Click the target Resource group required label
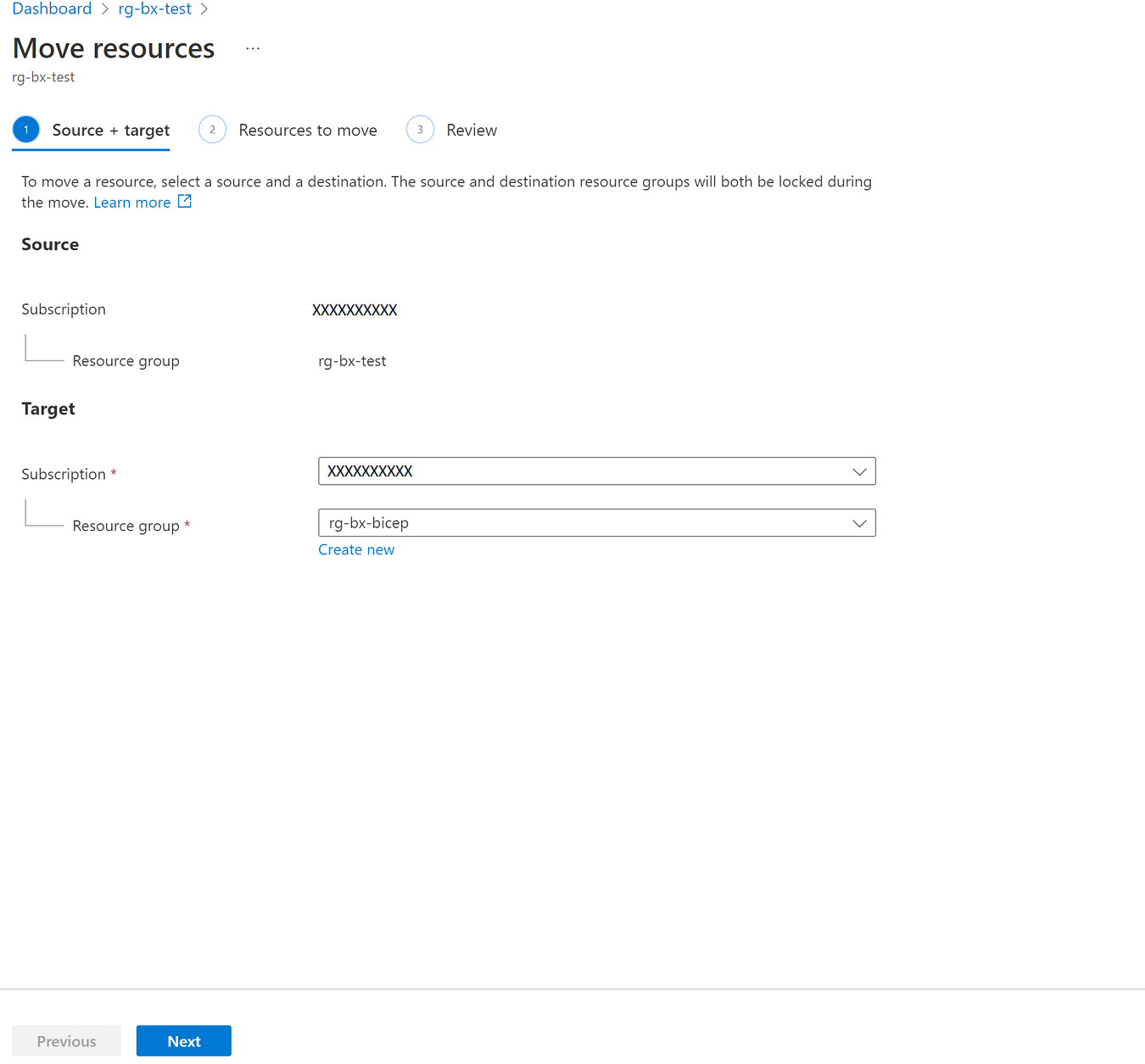This screenshot has width=1145, height=1064. [x=131, y=526]
